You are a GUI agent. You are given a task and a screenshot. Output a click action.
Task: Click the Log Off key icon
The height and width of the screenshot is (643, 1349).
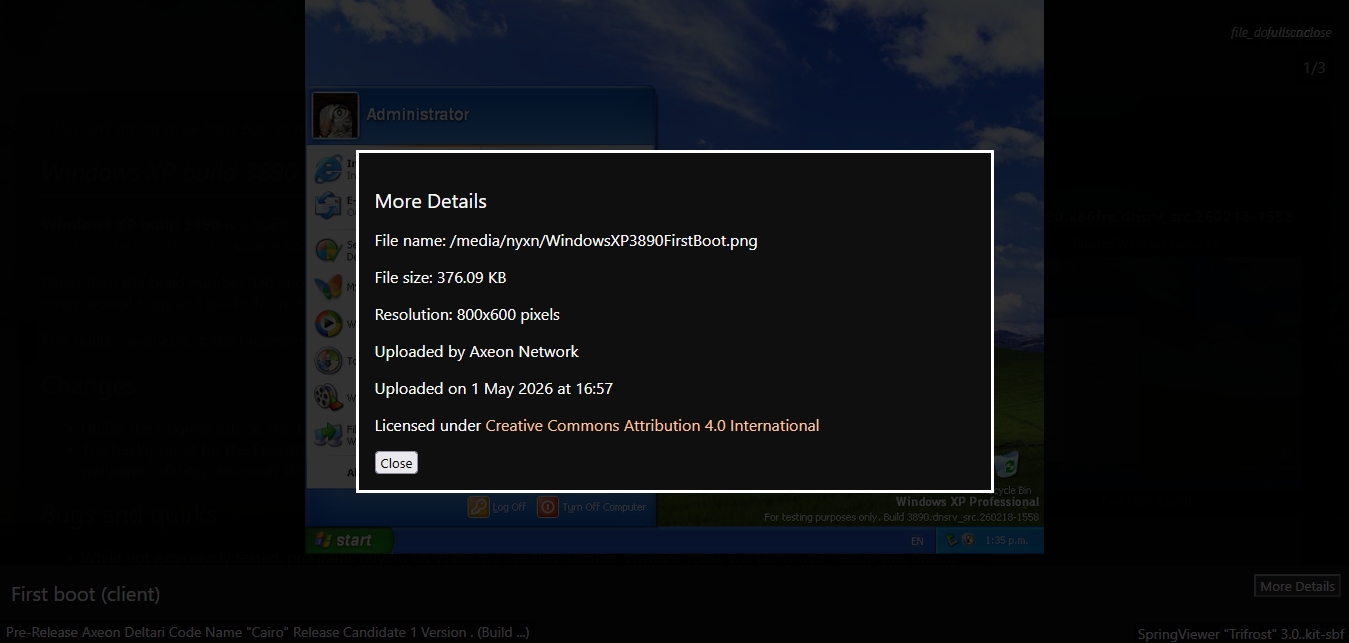pos(478,507)
